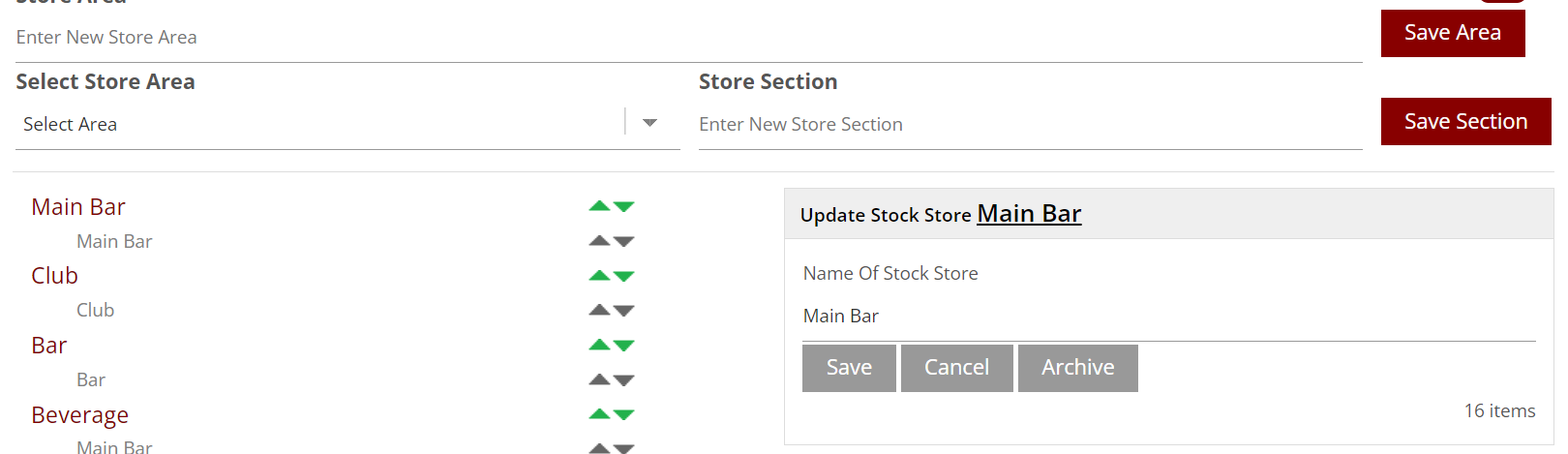
Task: Click the Save Area button
Action: click(1452, 33)
